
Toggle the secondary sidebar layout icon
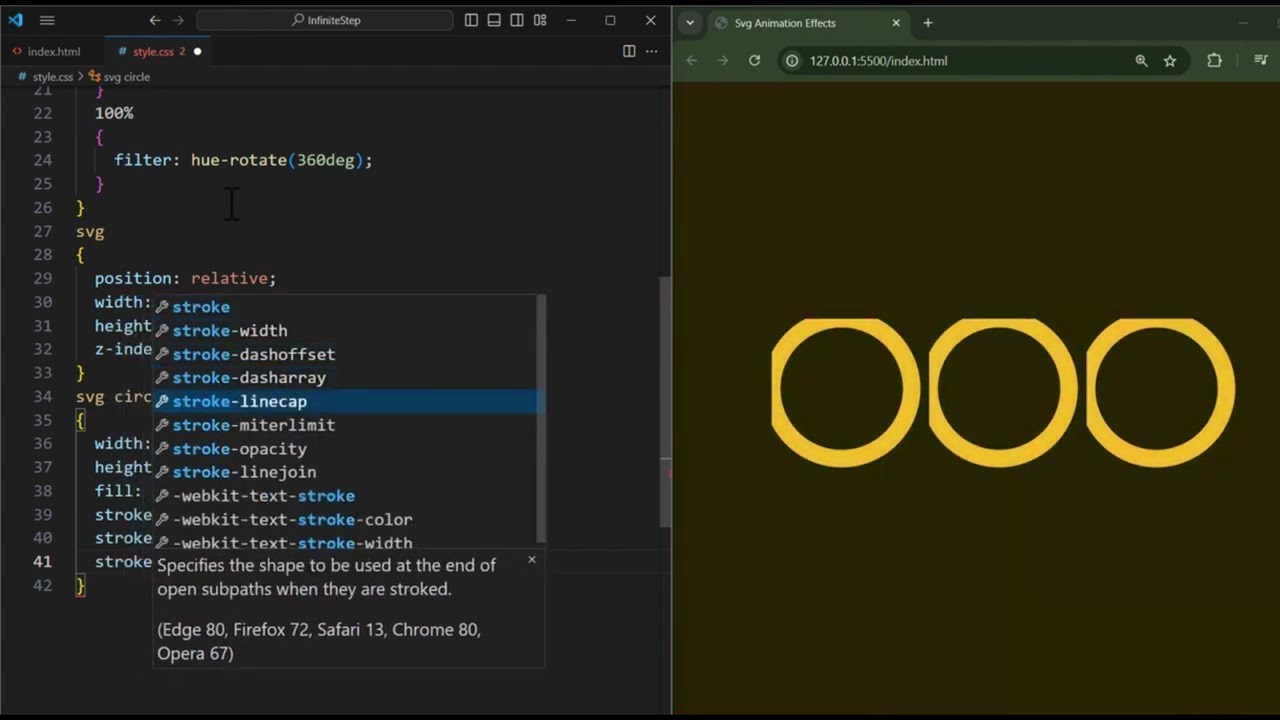click(517, 20)
